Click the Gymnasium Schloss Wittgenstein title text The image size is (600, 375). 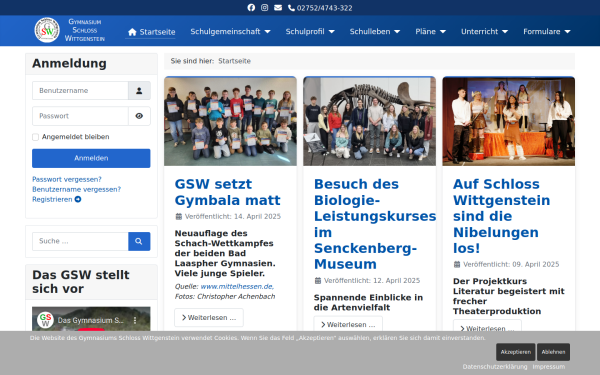tap(85, 30)
